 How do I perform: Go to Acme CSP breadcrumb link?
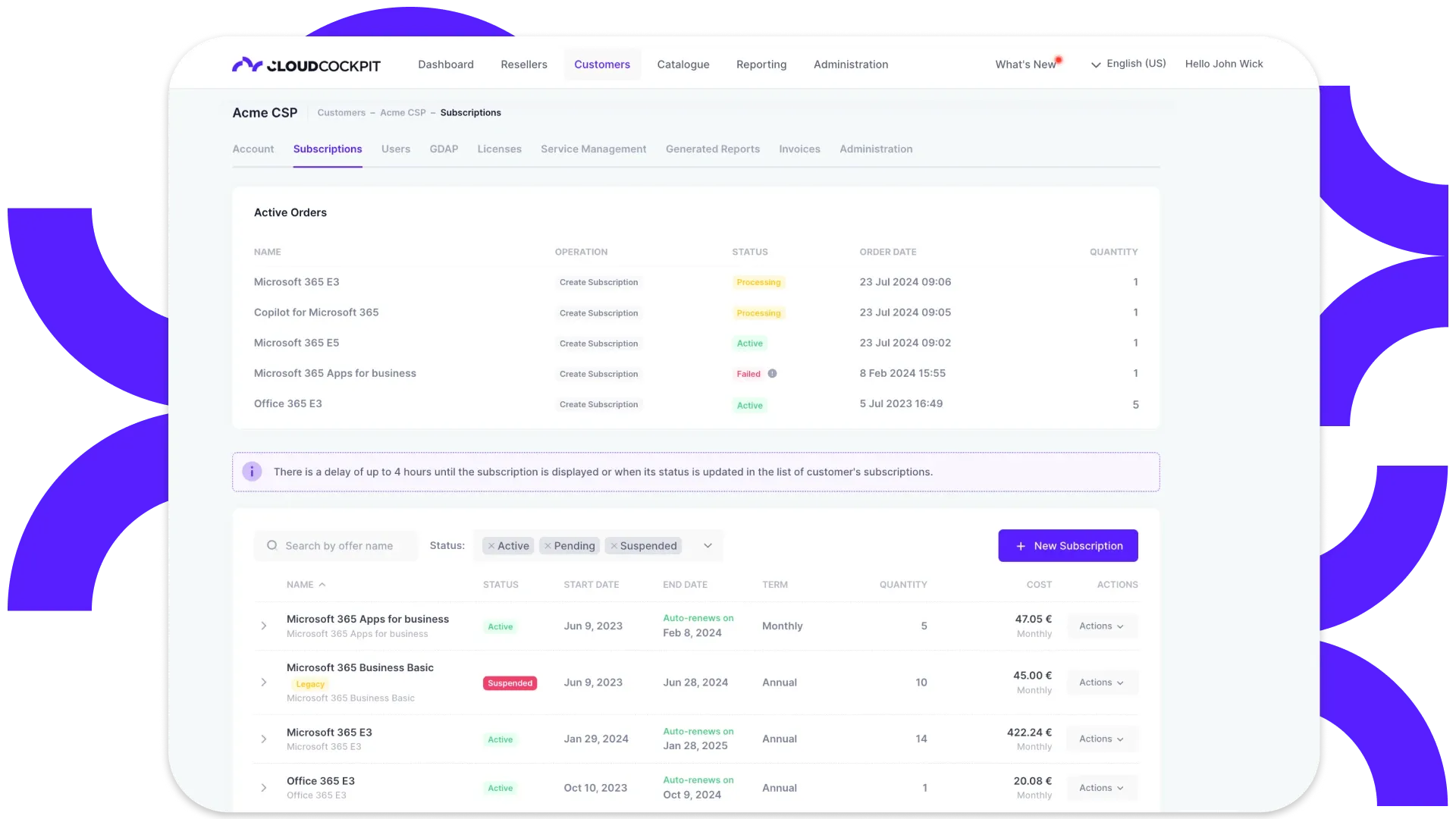pos(403,113)
